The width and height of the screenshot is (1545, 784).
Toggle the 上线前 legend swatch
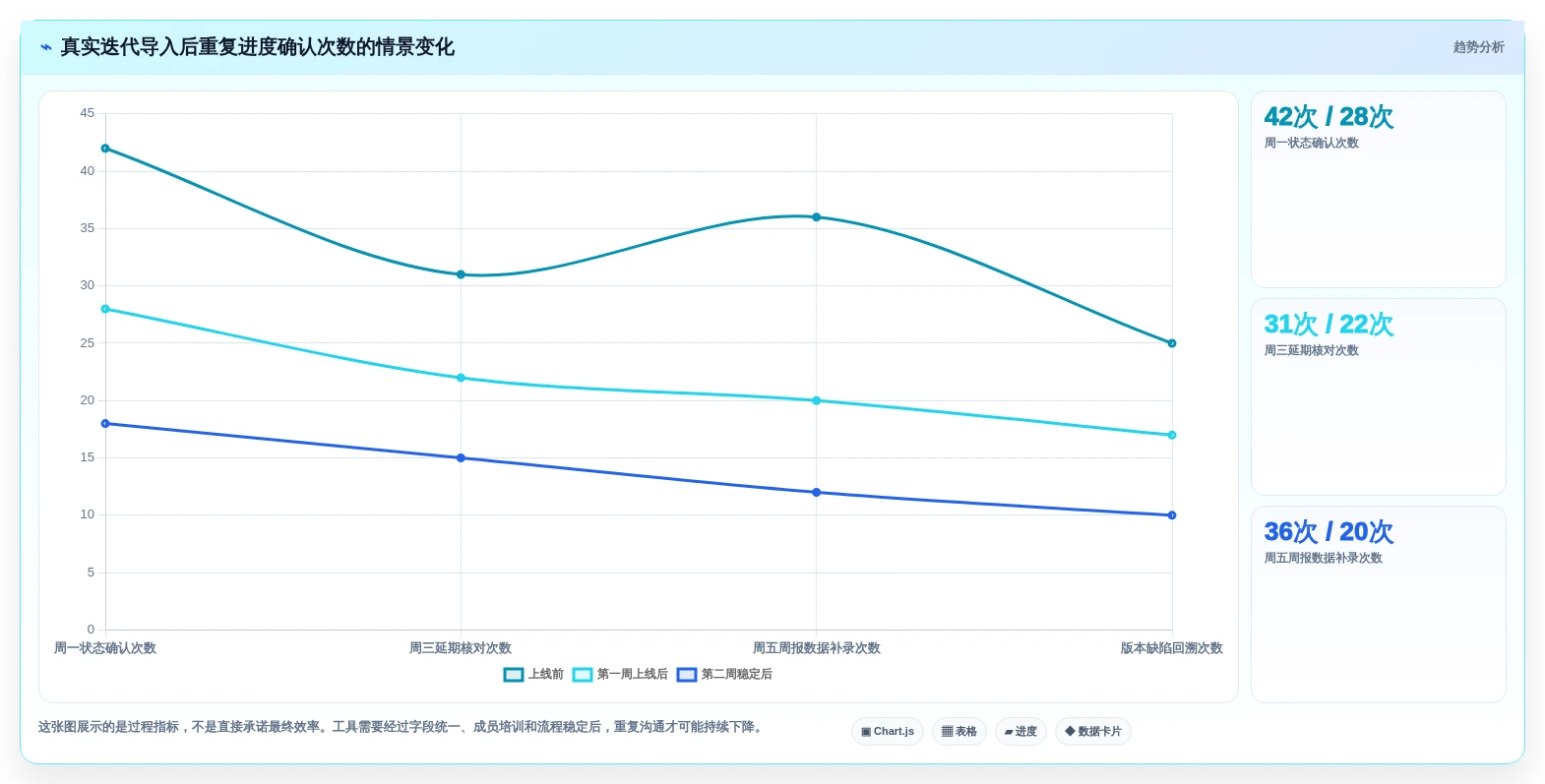pos(513,675)
